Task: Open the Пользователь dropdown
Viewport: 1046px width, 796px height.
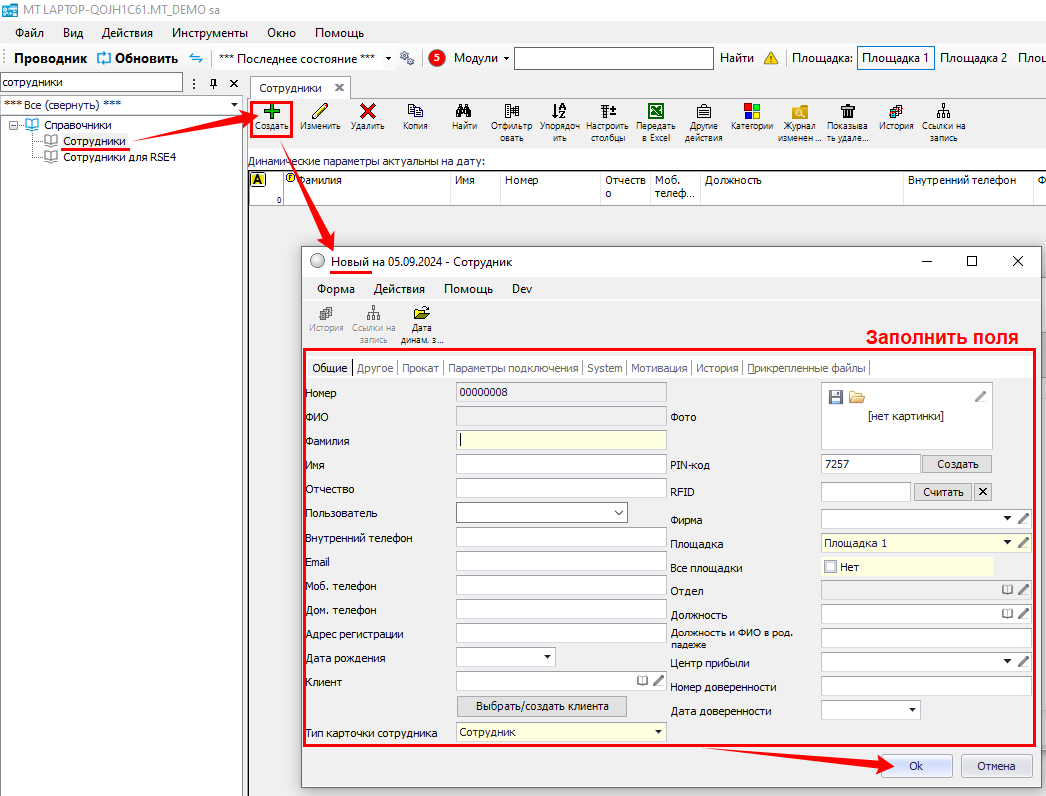Action: click(618, 513)
